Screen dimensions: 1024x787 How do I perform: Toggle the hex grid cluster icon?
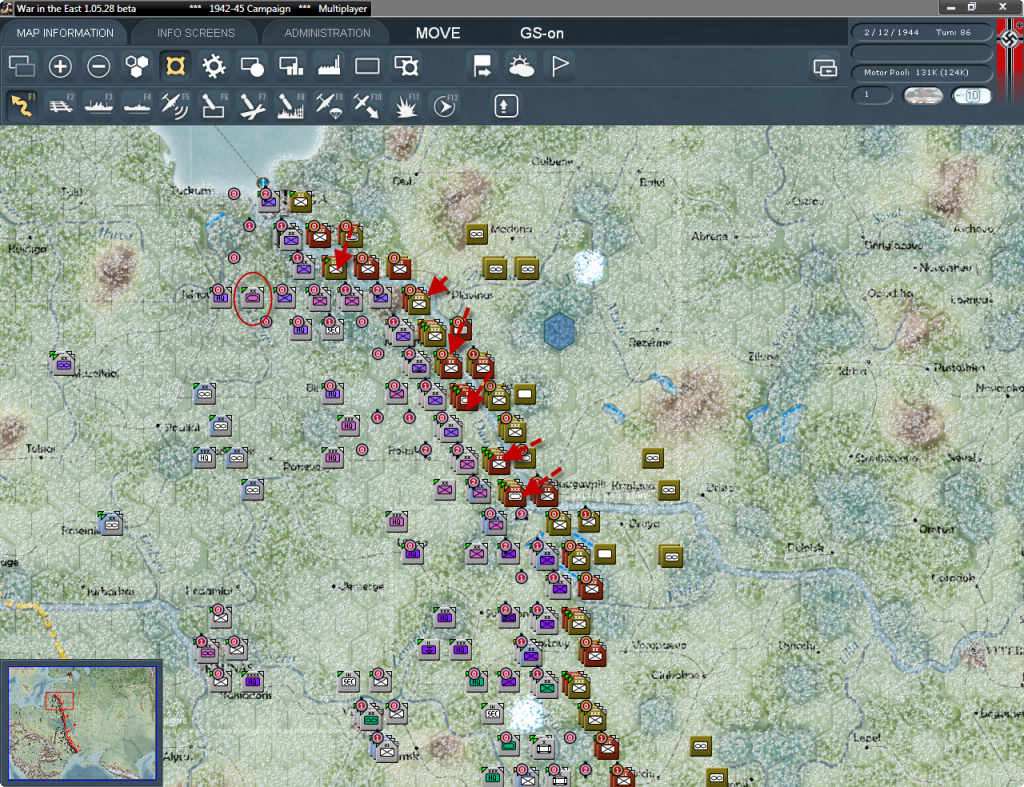137,66
